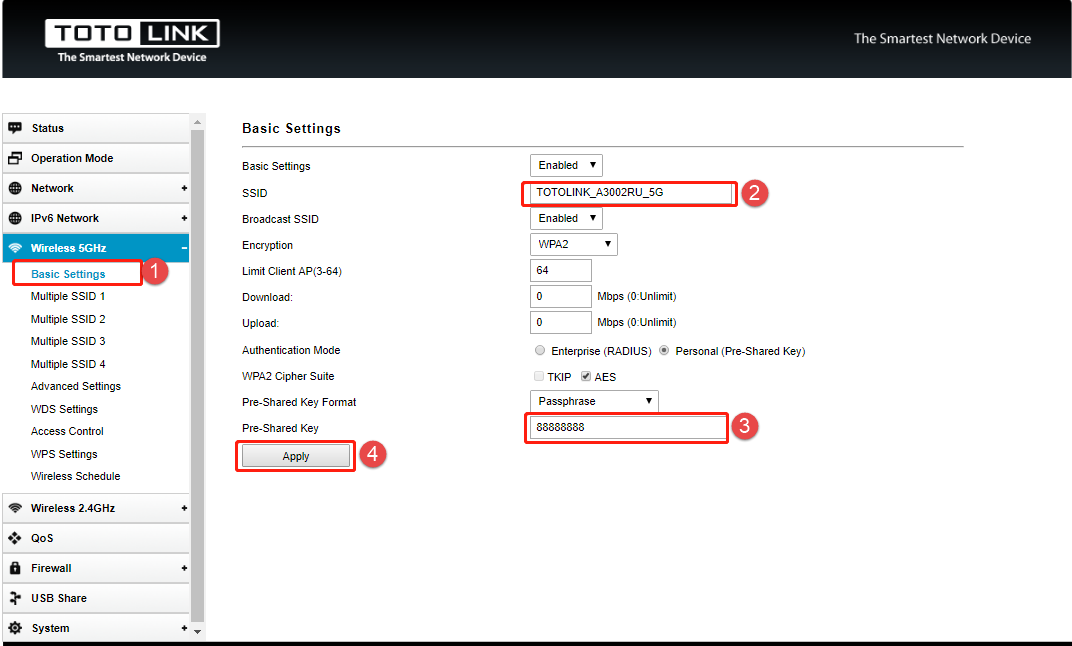Click the Wireless 2.4GHz wifi icon

pyautogui.click(x=15, y=508)
